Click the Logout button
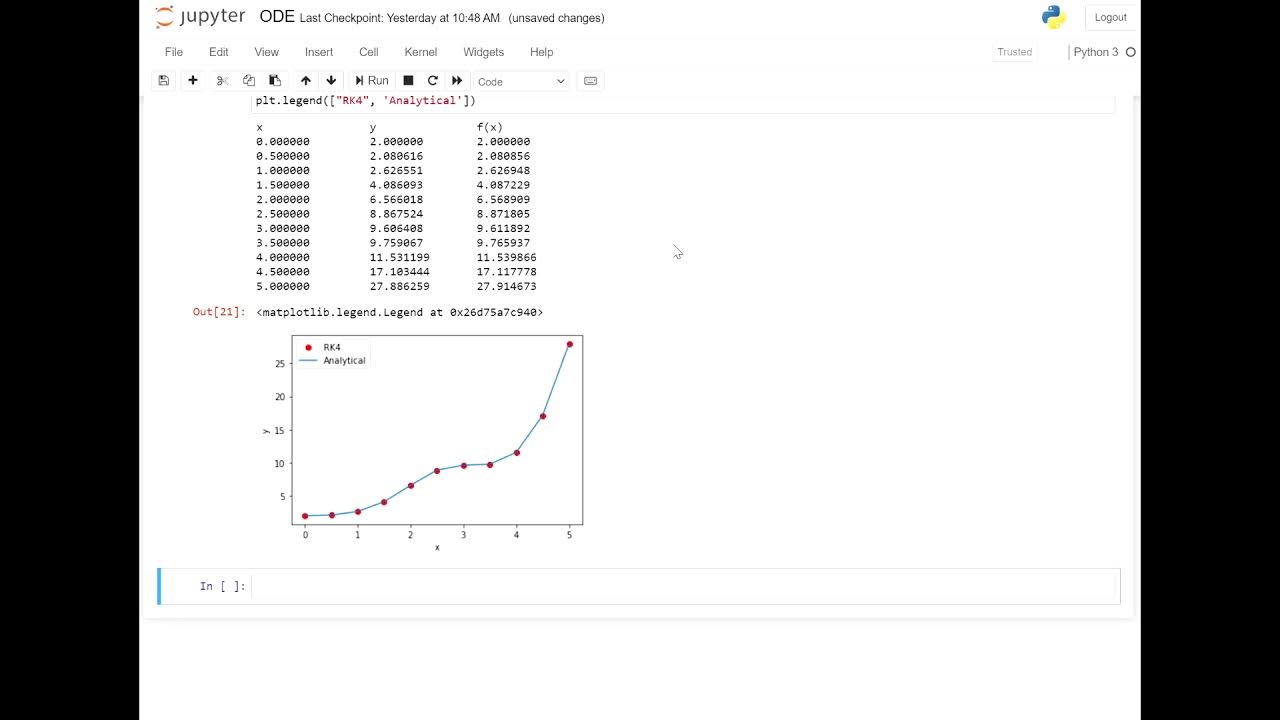The image size is (1280, 720). 1110,17
